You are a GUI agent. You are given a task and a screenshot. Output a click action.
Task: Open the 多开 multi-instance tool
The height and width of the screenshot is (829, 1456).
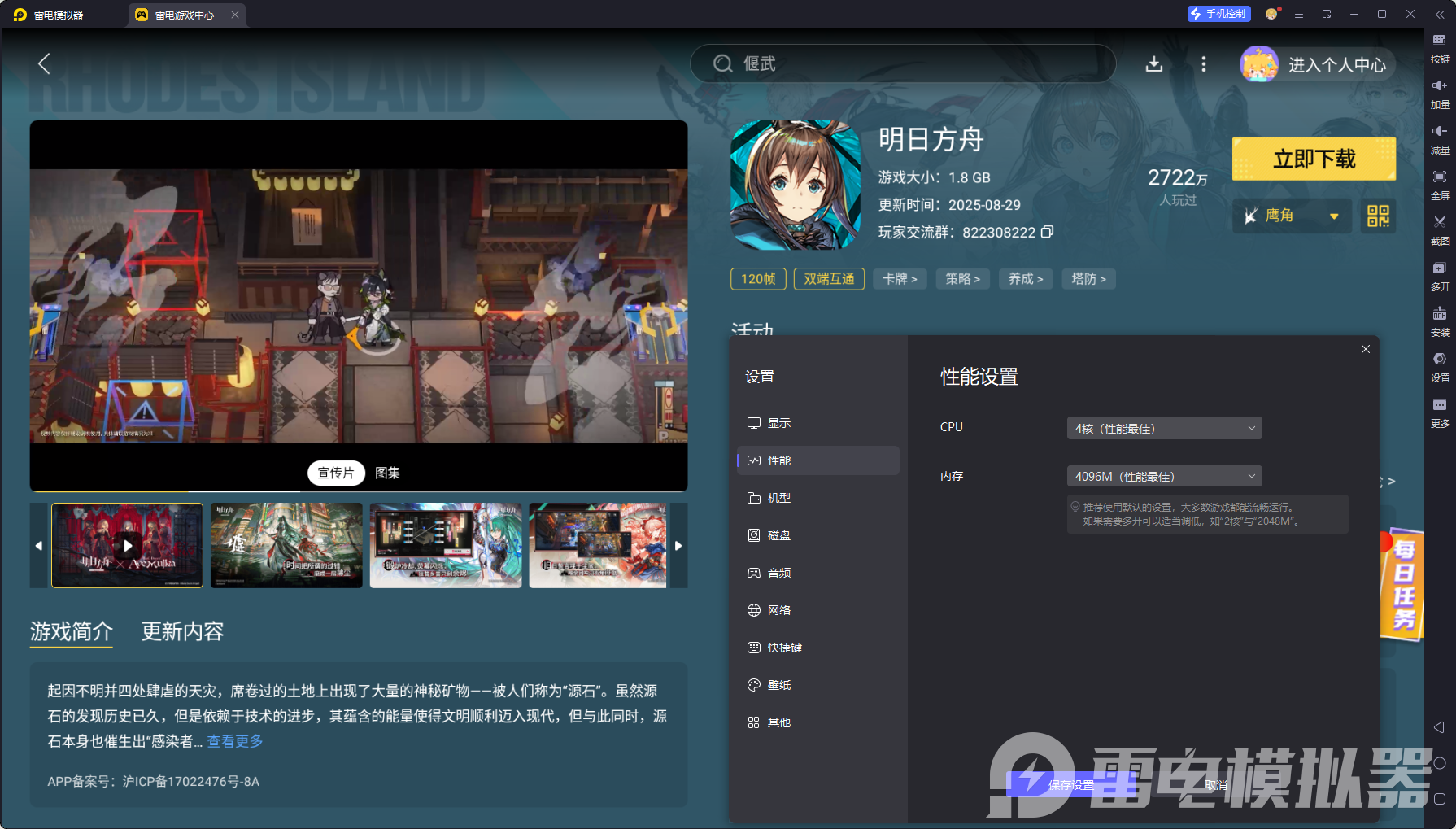coord(1440,276)
